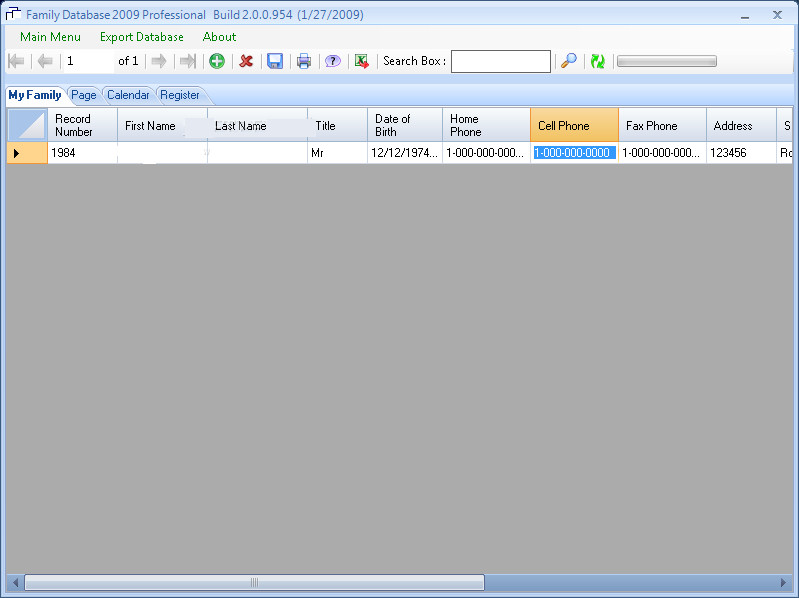This screenshot has height=598, width=799.
Task: Click the Address column header
Action: point(741,125)
